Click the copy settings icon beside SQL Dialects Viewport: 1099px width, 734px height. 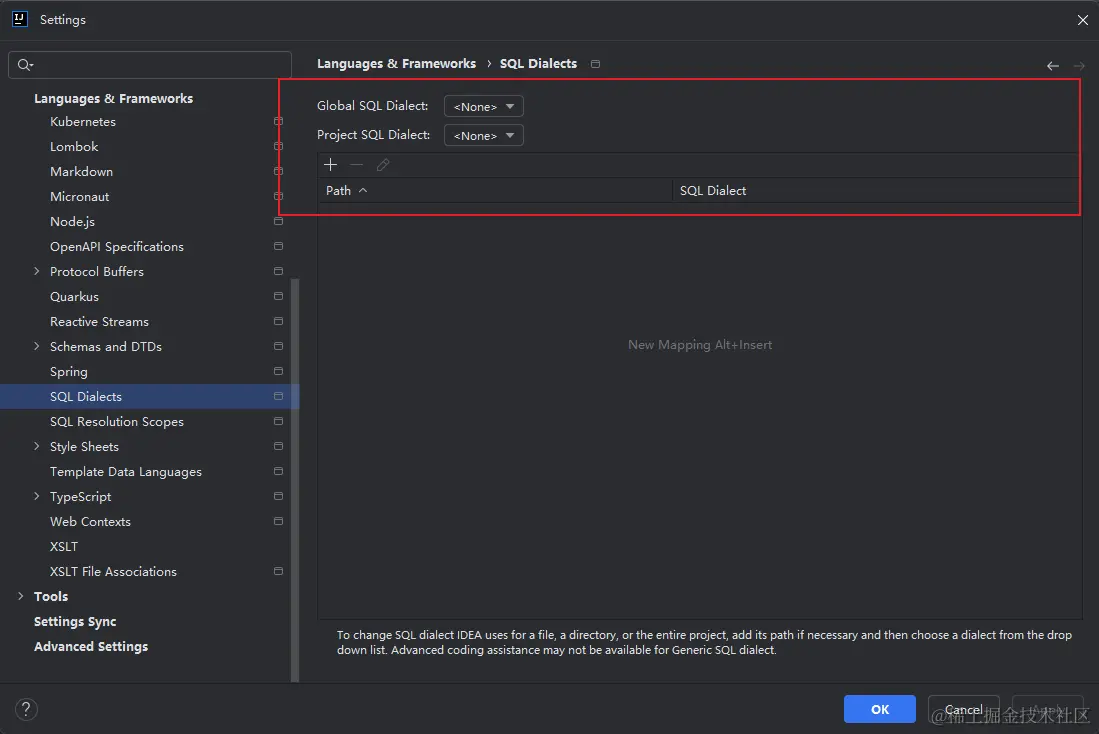tap(595, 63)
